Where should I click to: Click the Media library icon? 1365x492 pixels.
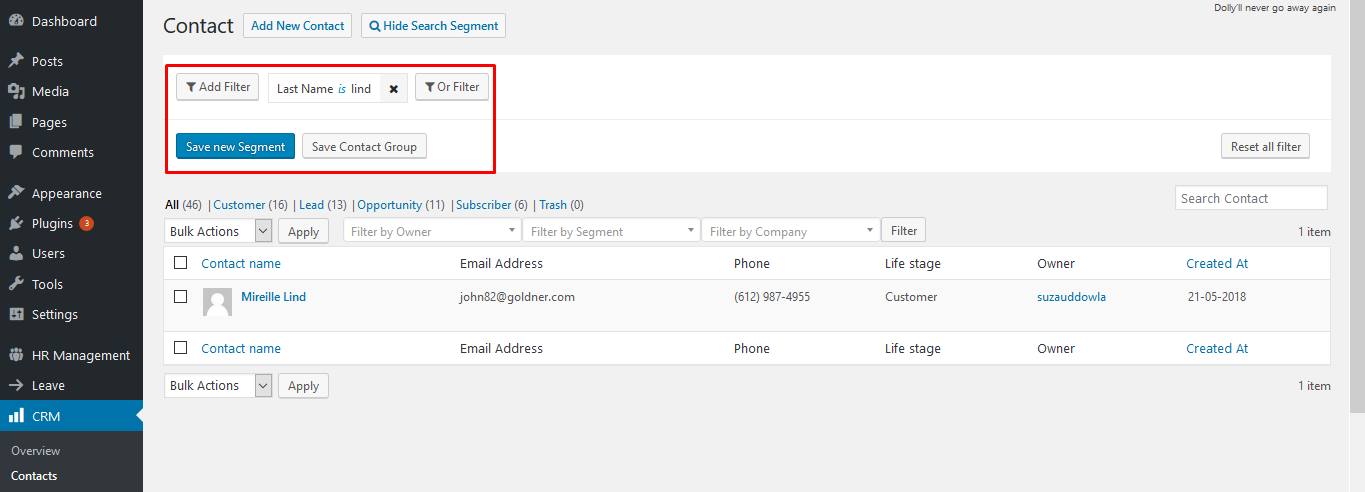coord(16,91)
